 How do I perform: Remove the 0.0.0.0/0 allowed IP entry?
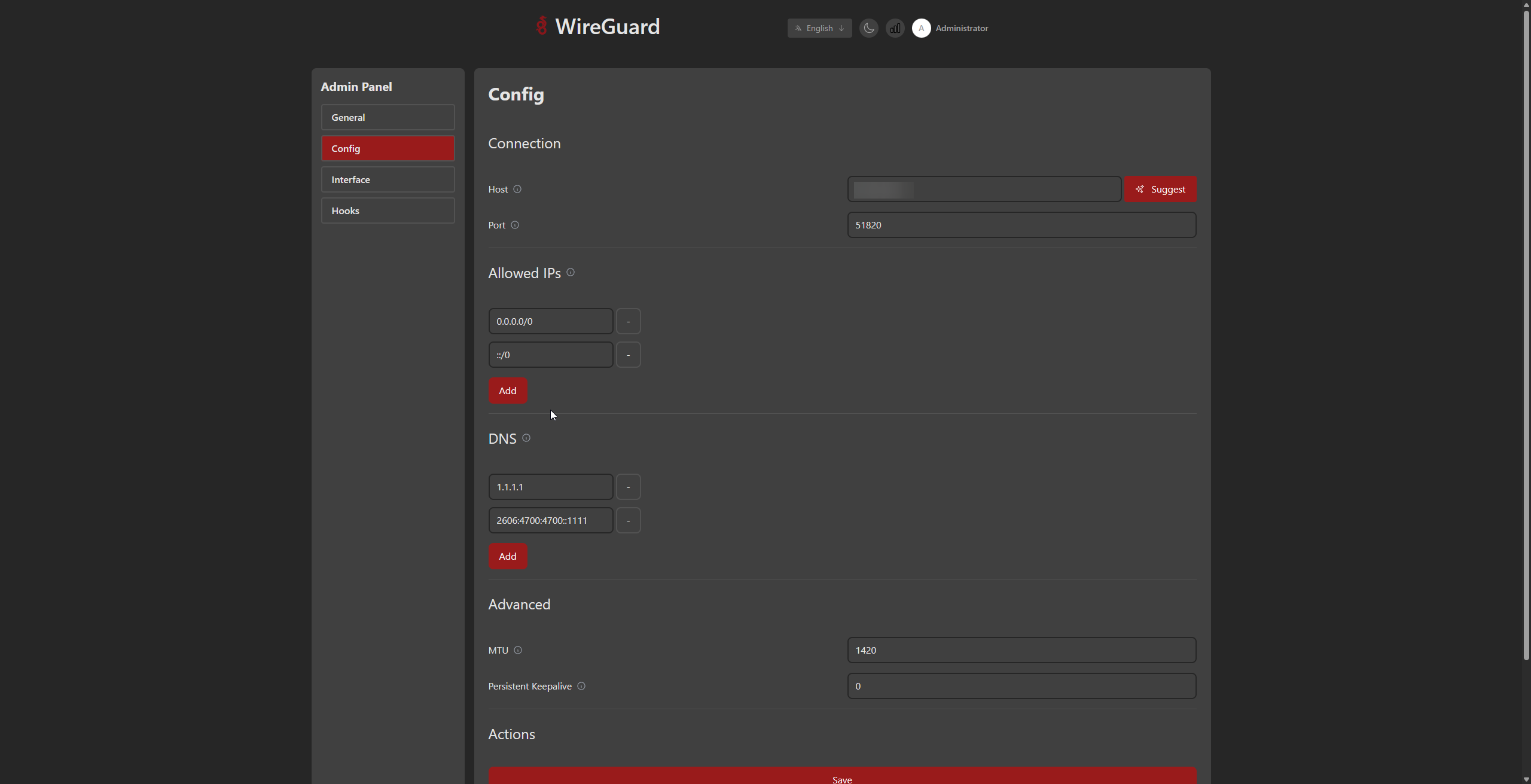pos(628,321)
